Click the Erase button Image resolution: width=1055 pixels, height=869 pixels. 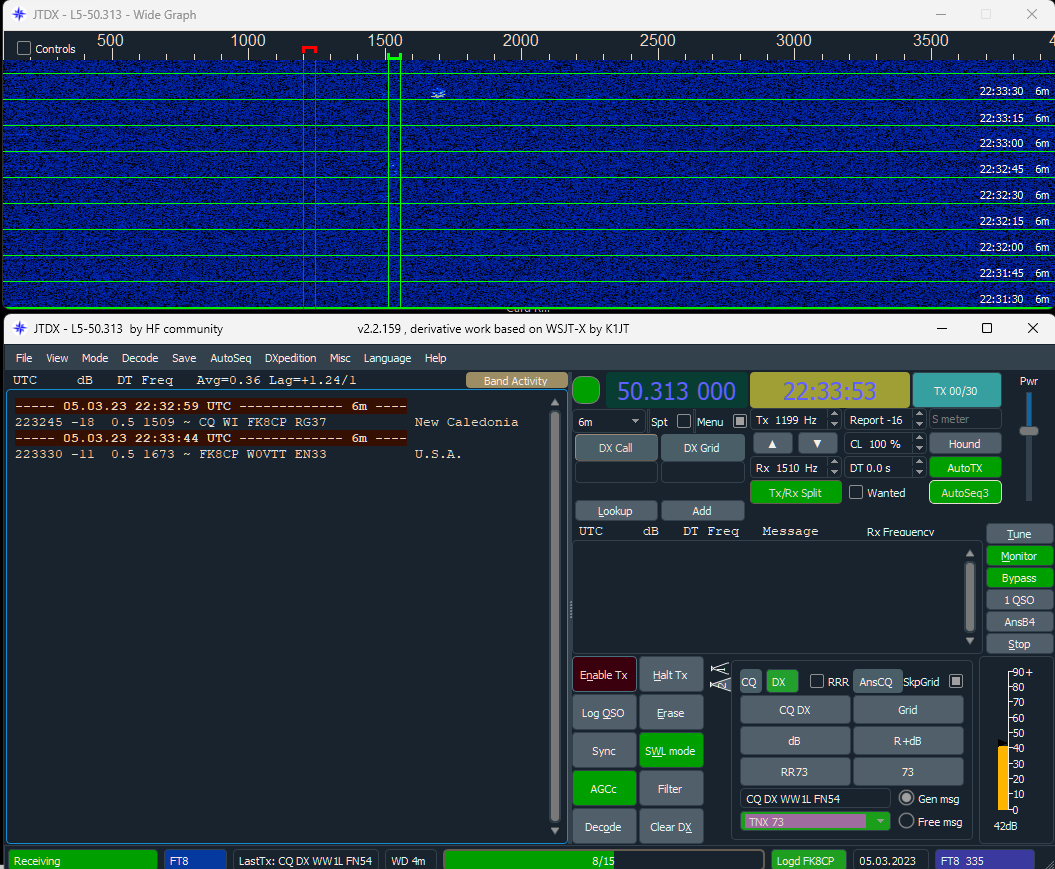[x=670, y=713]
